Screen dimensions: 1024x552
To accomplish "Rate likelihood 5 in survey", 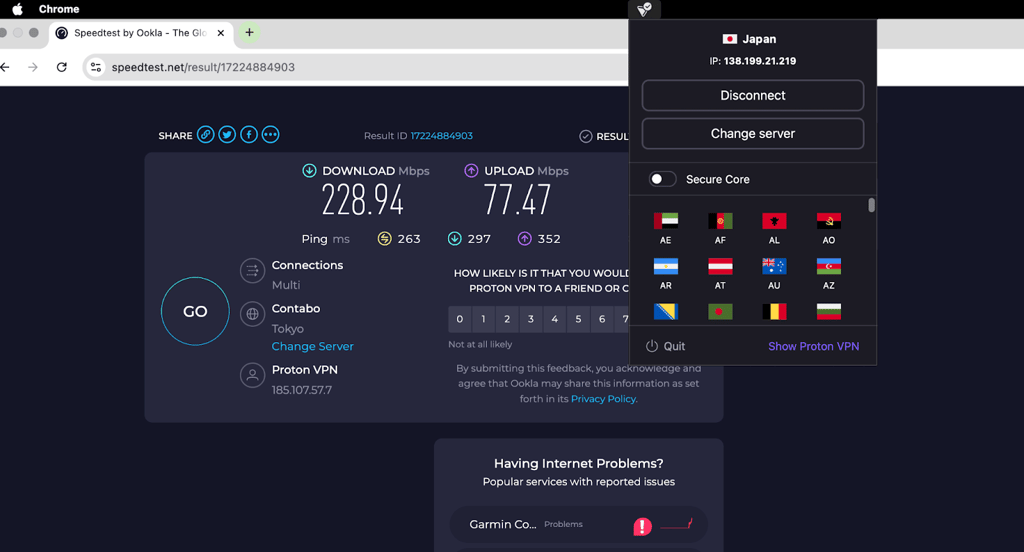I will pyautogui.click(x=578, y=319).
